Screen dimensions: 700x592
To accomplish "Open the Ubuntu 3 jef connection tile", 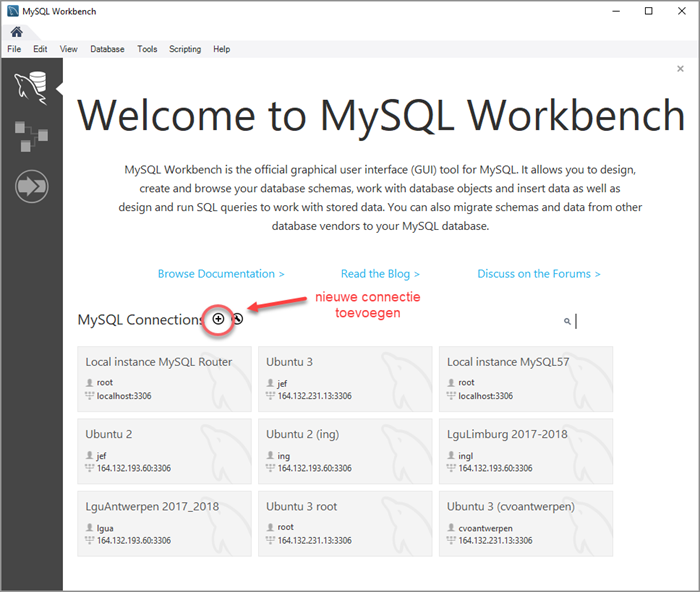I will (345, 379).
